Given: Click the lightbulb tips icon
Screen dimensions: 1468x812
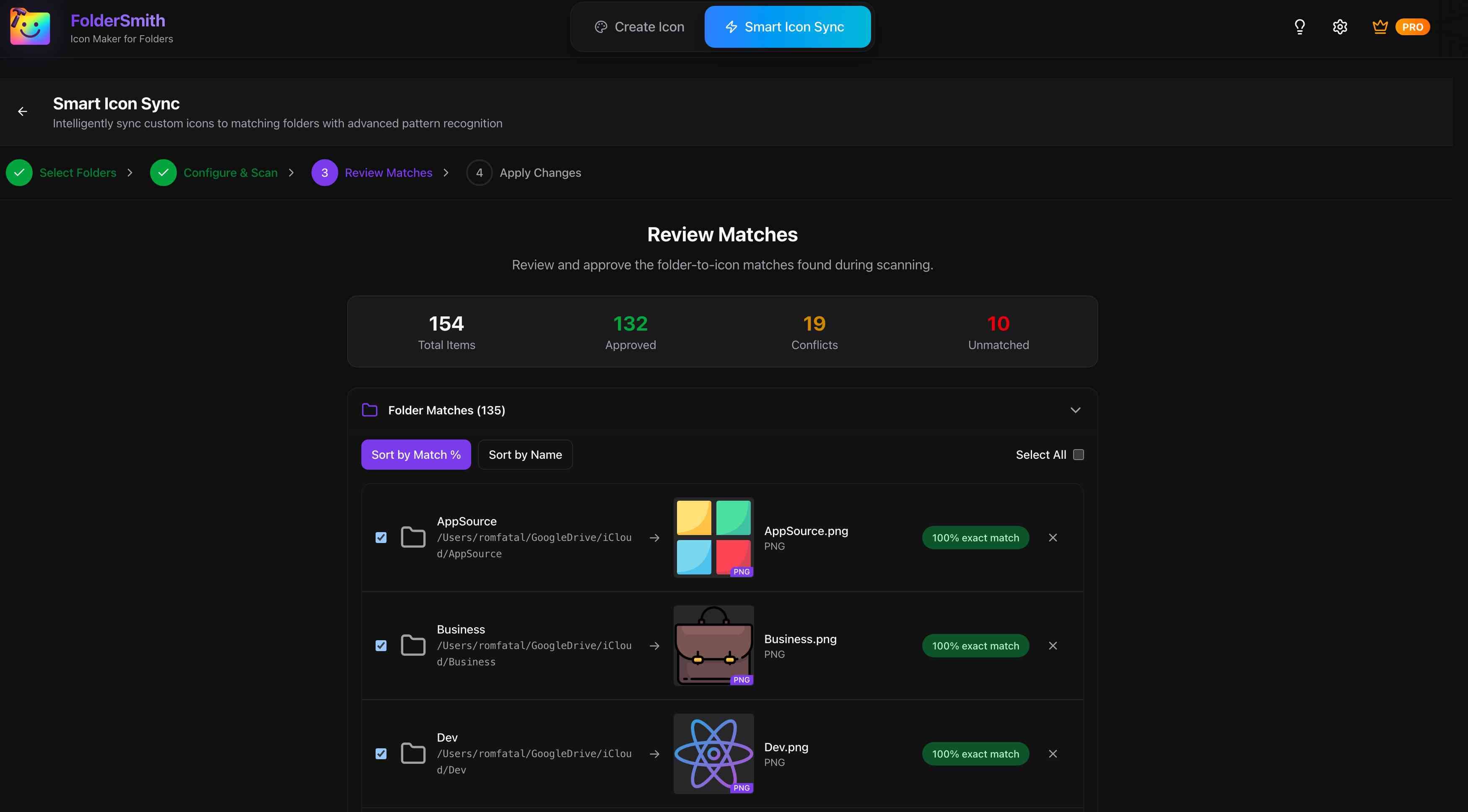Looking at the screenshot, I should tap(1299, 27).
